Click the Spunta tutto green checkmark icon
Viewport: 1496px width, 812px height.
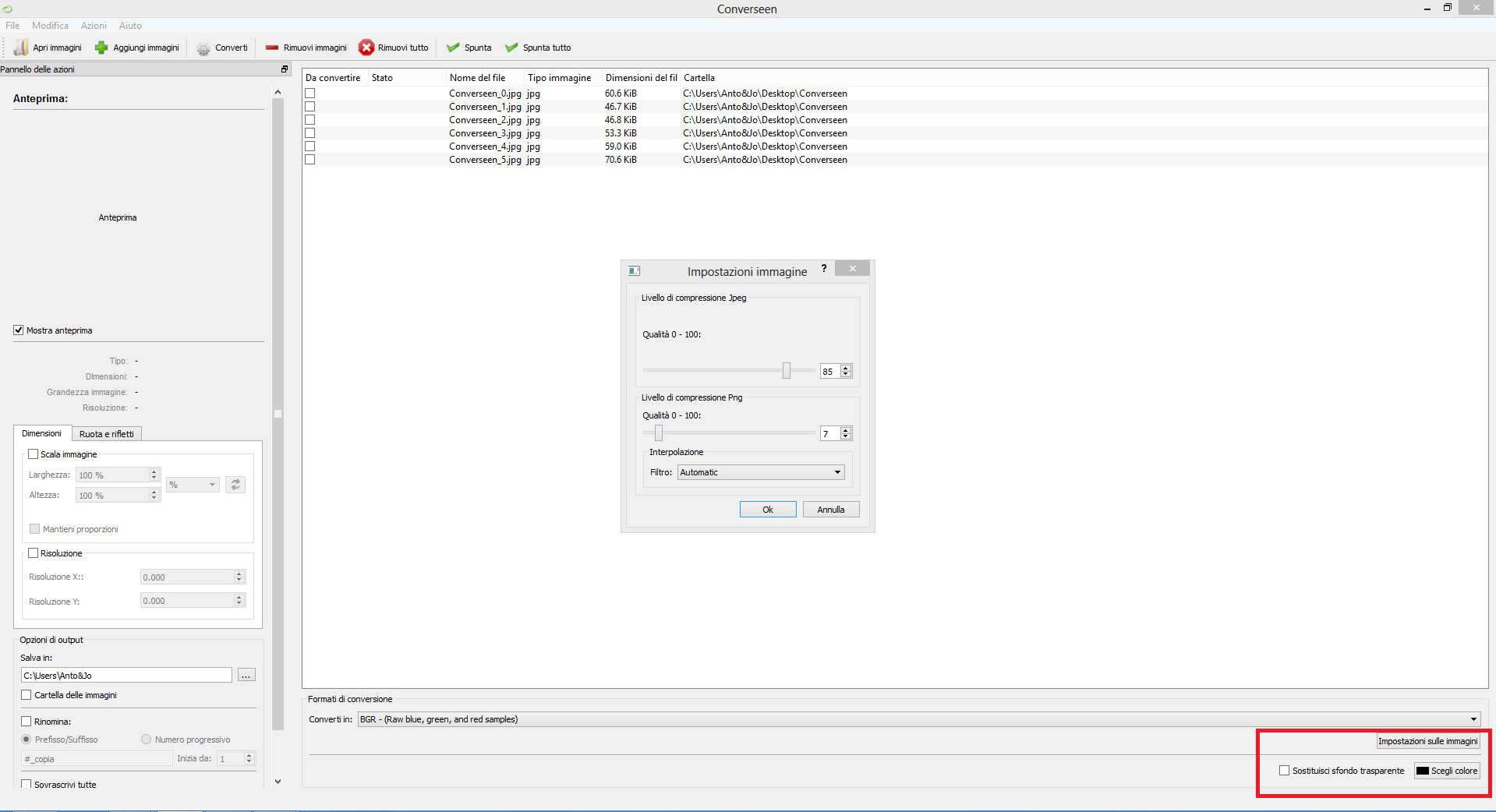[511, 48]
